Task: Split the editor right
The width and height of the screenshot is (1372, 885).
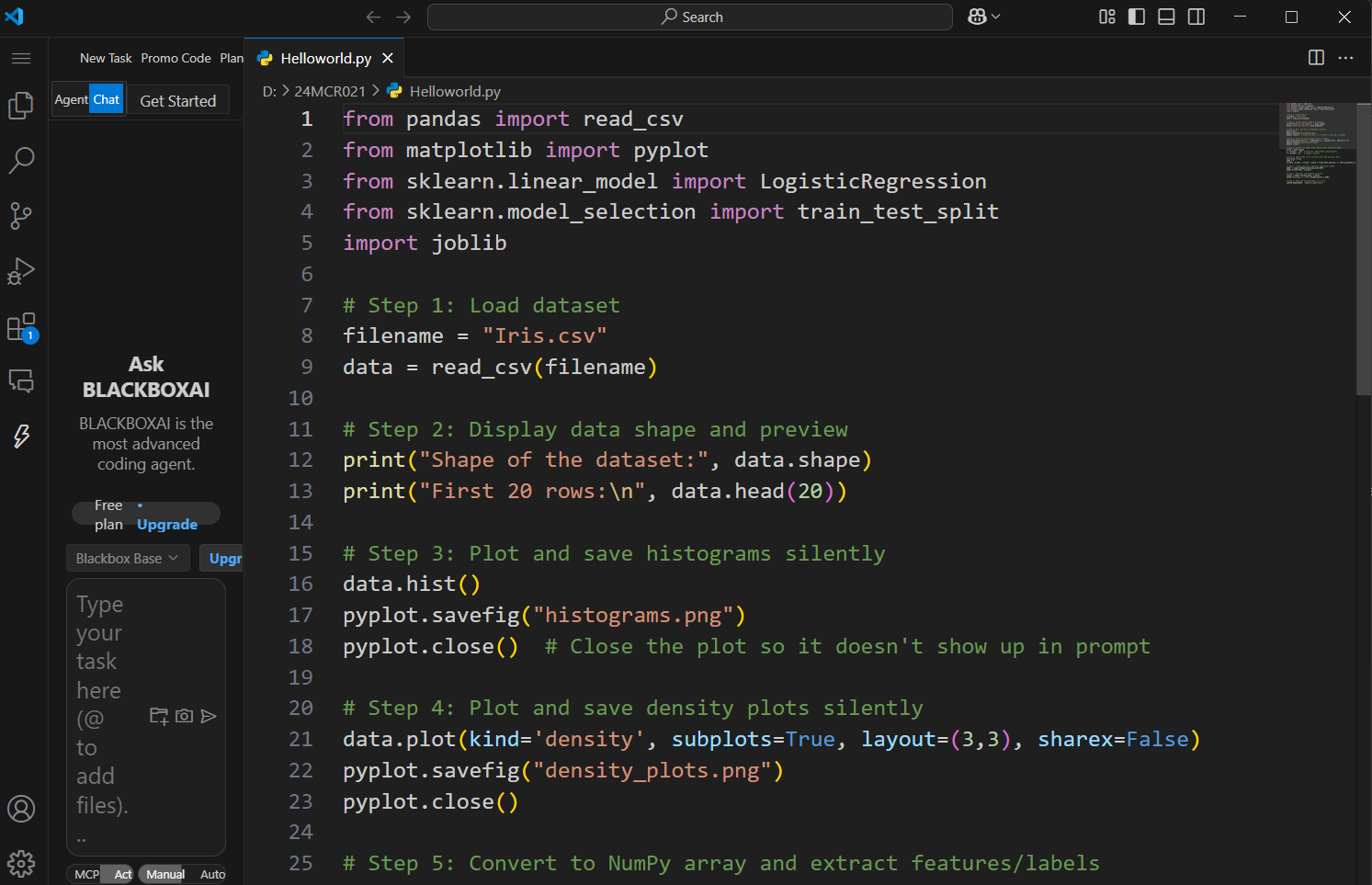Action: click(x=1316, y=58)
